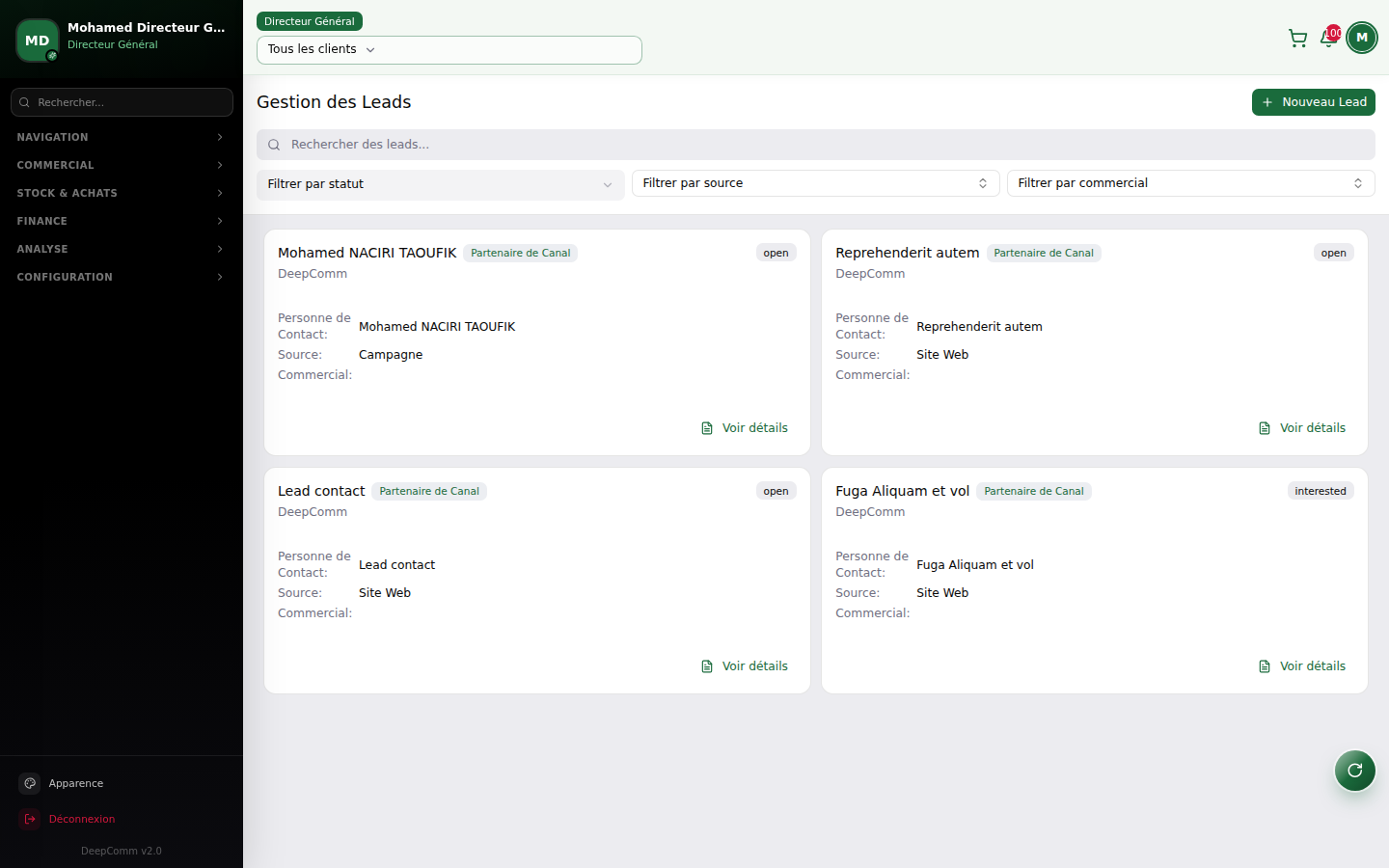Click the leads search magnifier icon
1389x868 pixels.
click(274, 145)
